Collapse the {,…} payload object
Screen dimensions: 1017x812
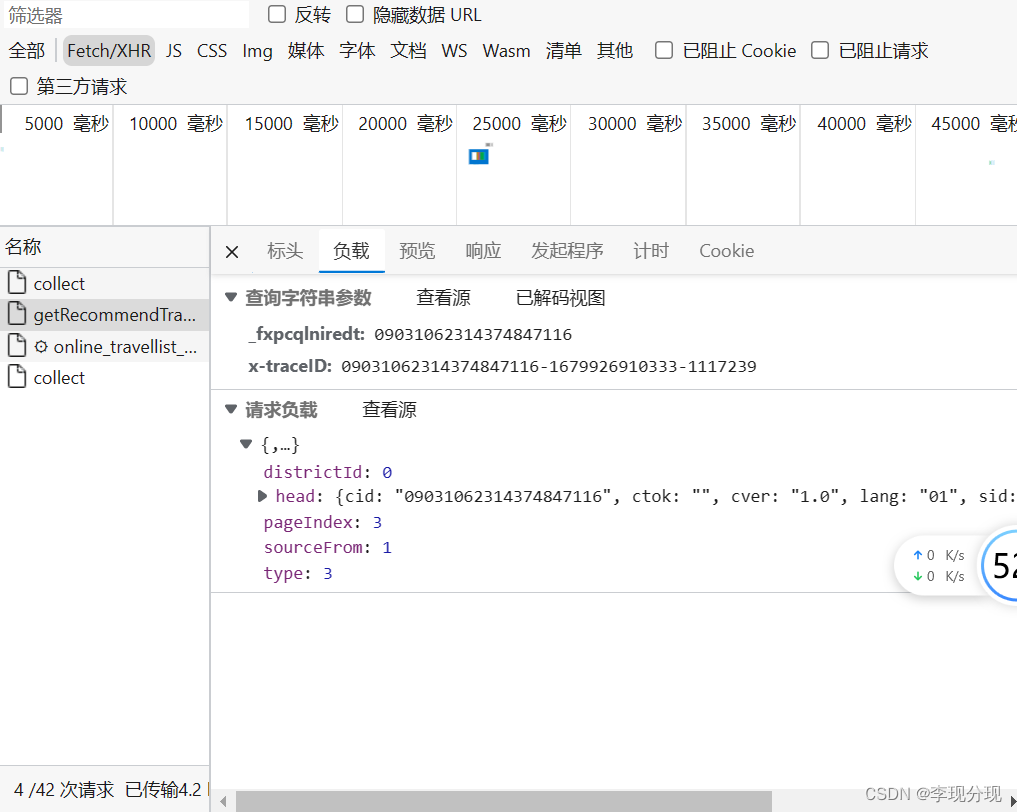(x=246, y=444)
